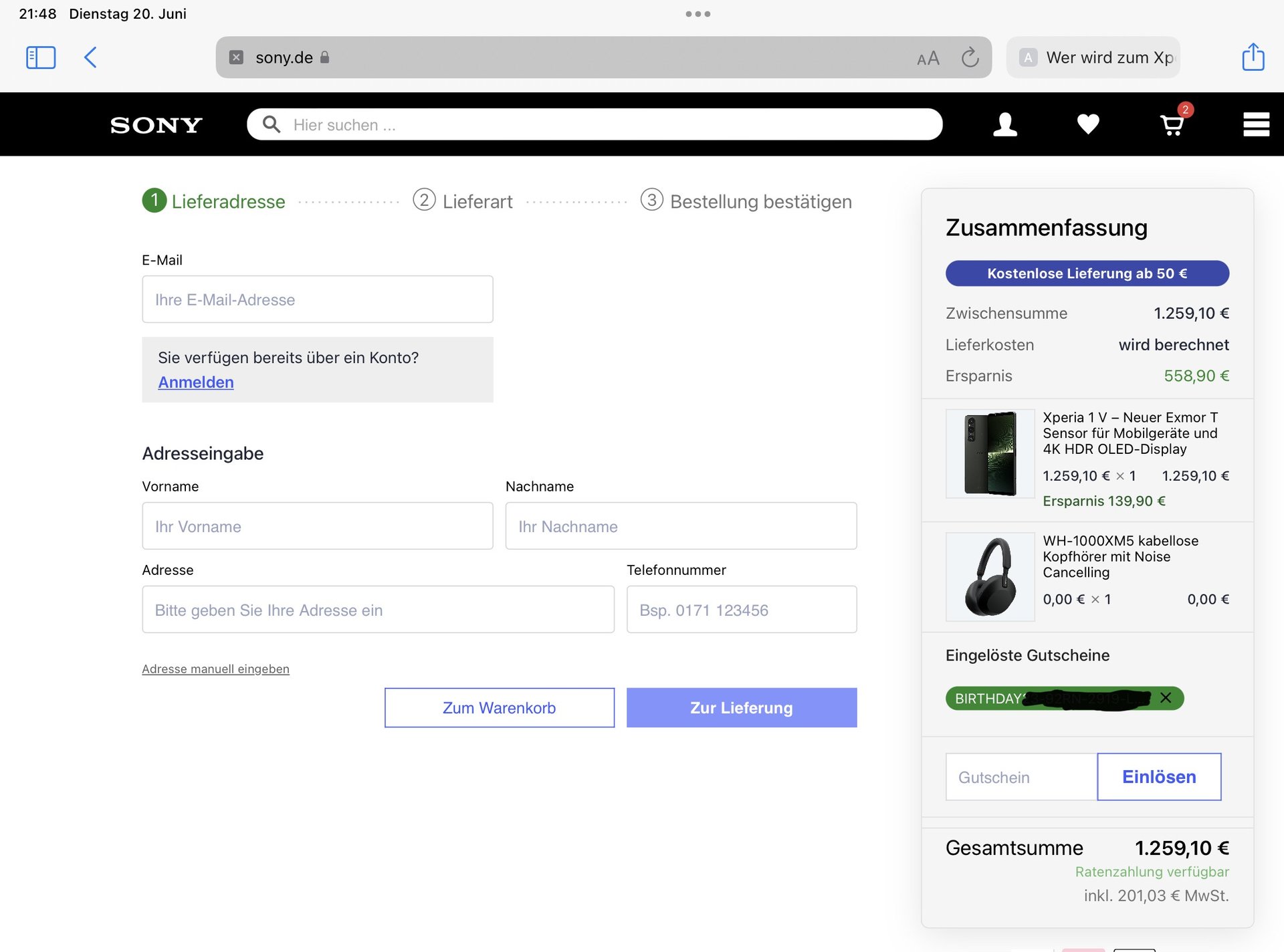This screenshot has height=952, width=1284.
Task: Click the 'wird berechnet' Lieferkosten value
Action: coord(1174,345)
